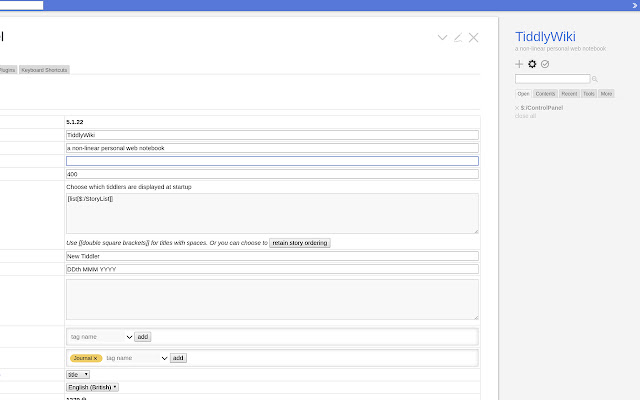Edit the New Tiddler title field
Viewport: 640px width, 400px height.
click(272, 256)
